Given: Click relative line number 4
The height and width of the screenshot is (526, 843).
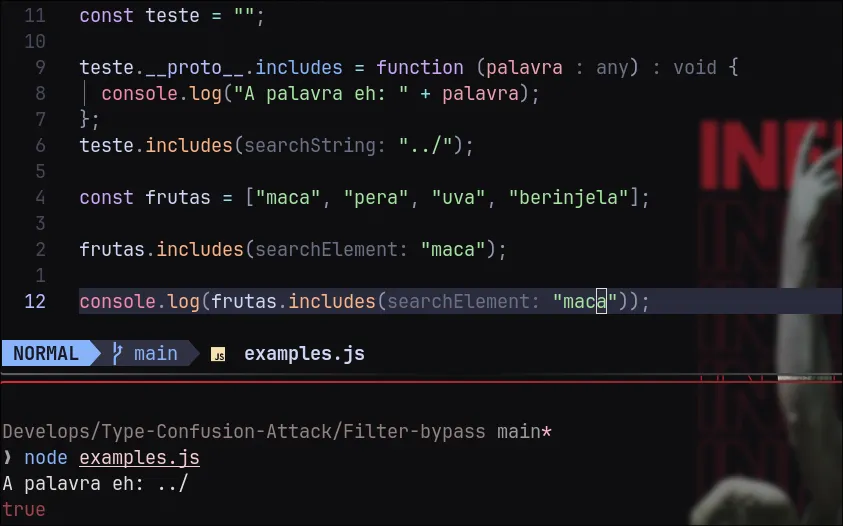Looking at the screenshot, I should pyautogui.click(x=40, y=197).
